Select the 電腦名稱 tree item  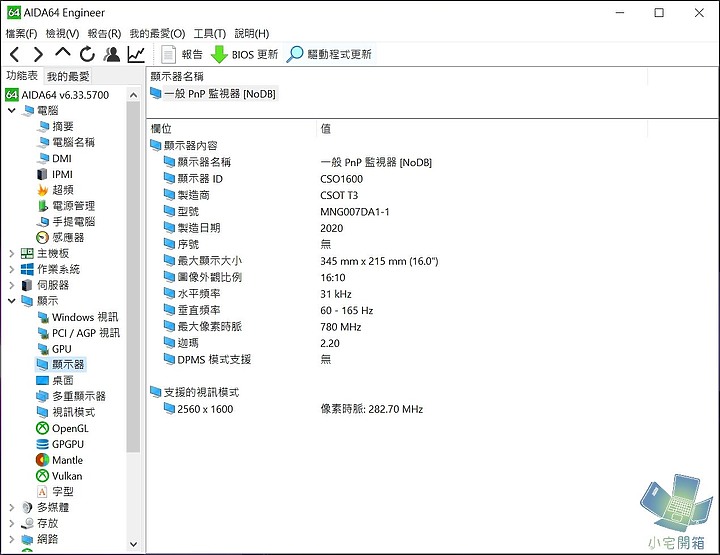[x=66, y=142]
